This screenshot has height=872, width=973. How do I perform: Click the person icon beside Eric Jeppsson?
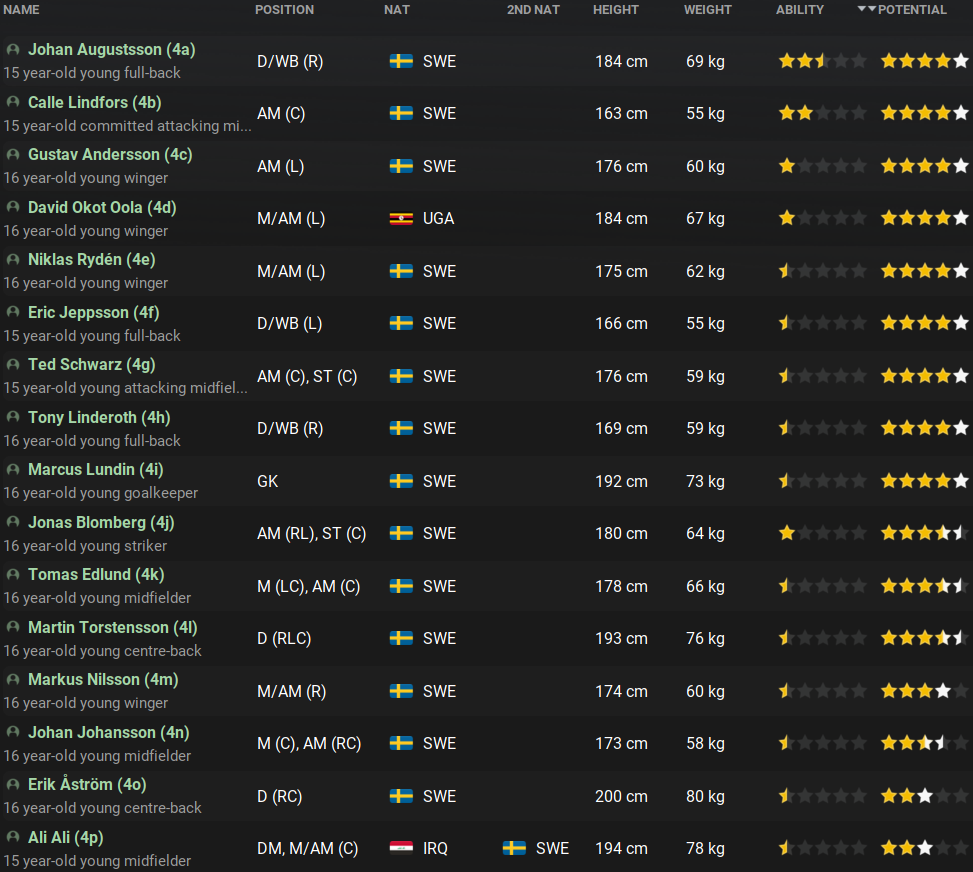tap(12, 312)
